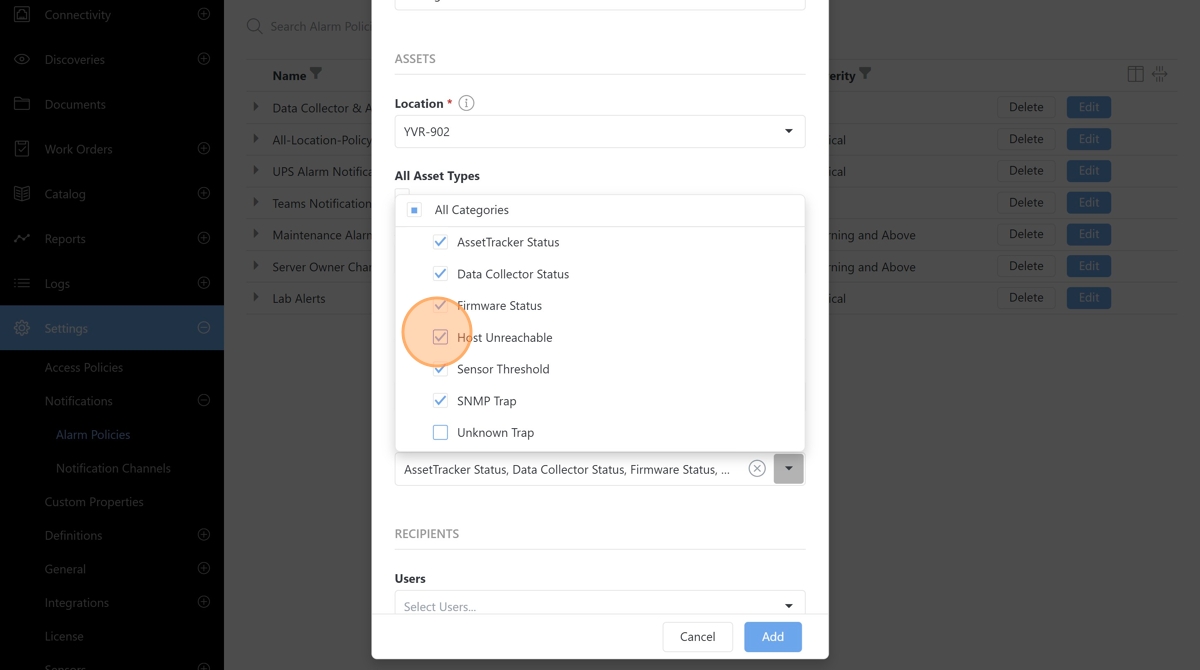This screenshot has width=1200, height=670.
Task: Click the Add button
Action: [772, 637]
